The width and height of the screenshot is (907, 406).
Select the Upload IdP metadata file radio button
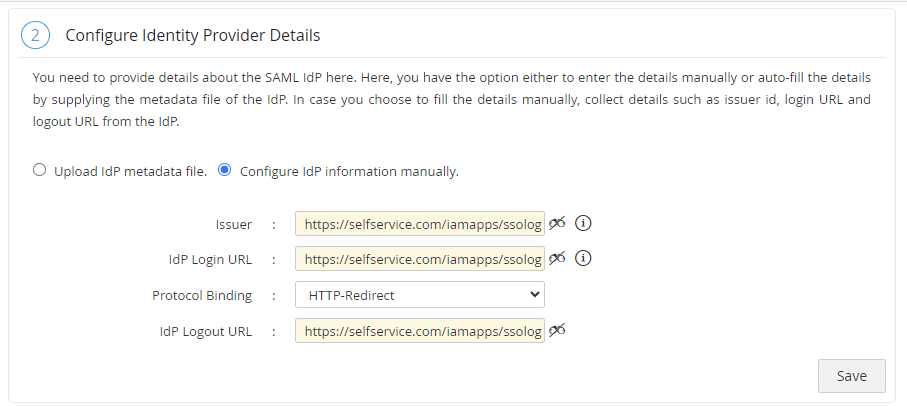pos(40,170)
